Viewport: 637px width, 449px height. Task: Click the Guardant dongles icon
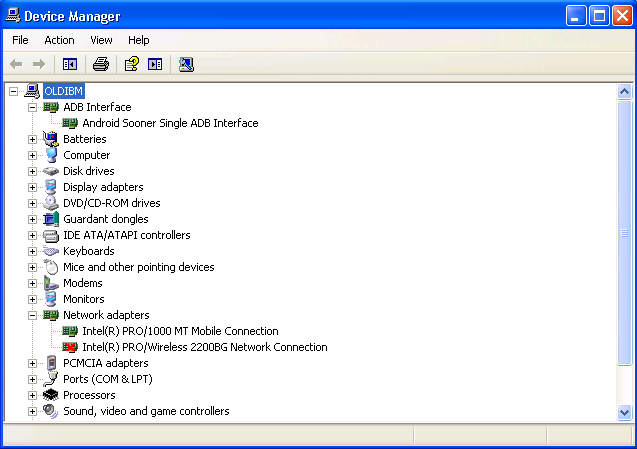[x=51, y=219]
